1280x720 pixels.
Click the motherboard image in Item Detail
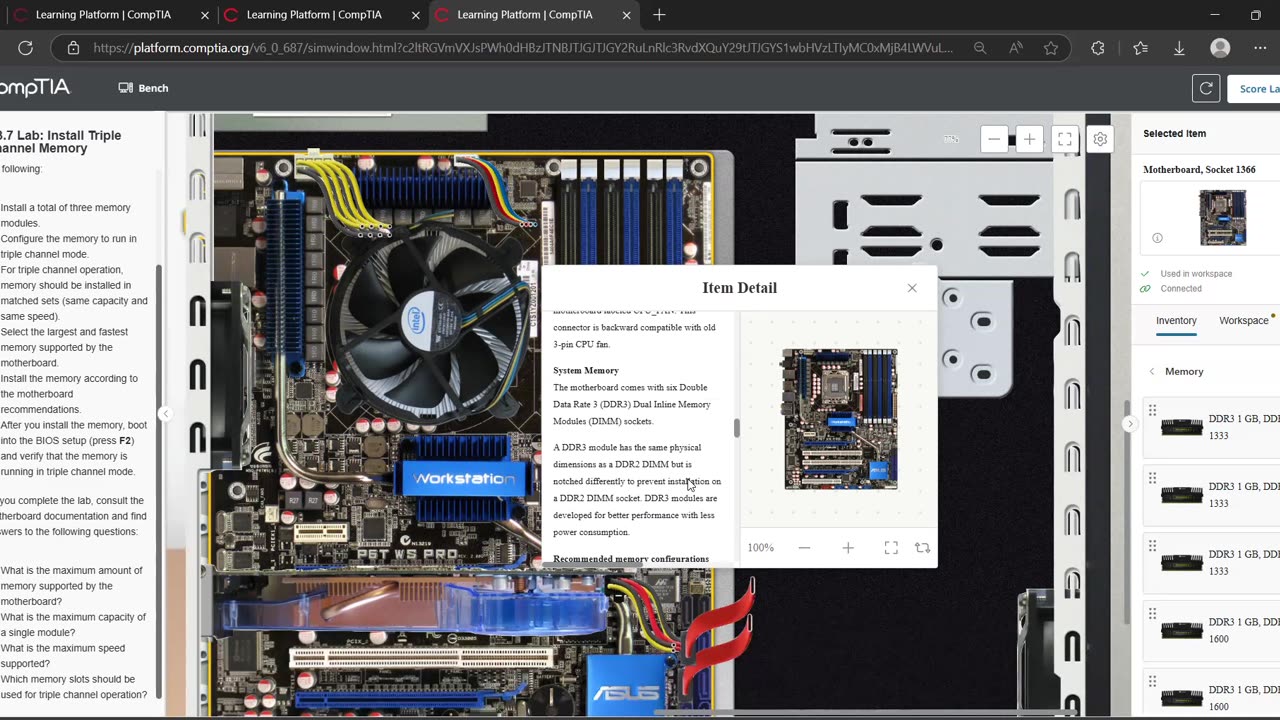point(839,419)
